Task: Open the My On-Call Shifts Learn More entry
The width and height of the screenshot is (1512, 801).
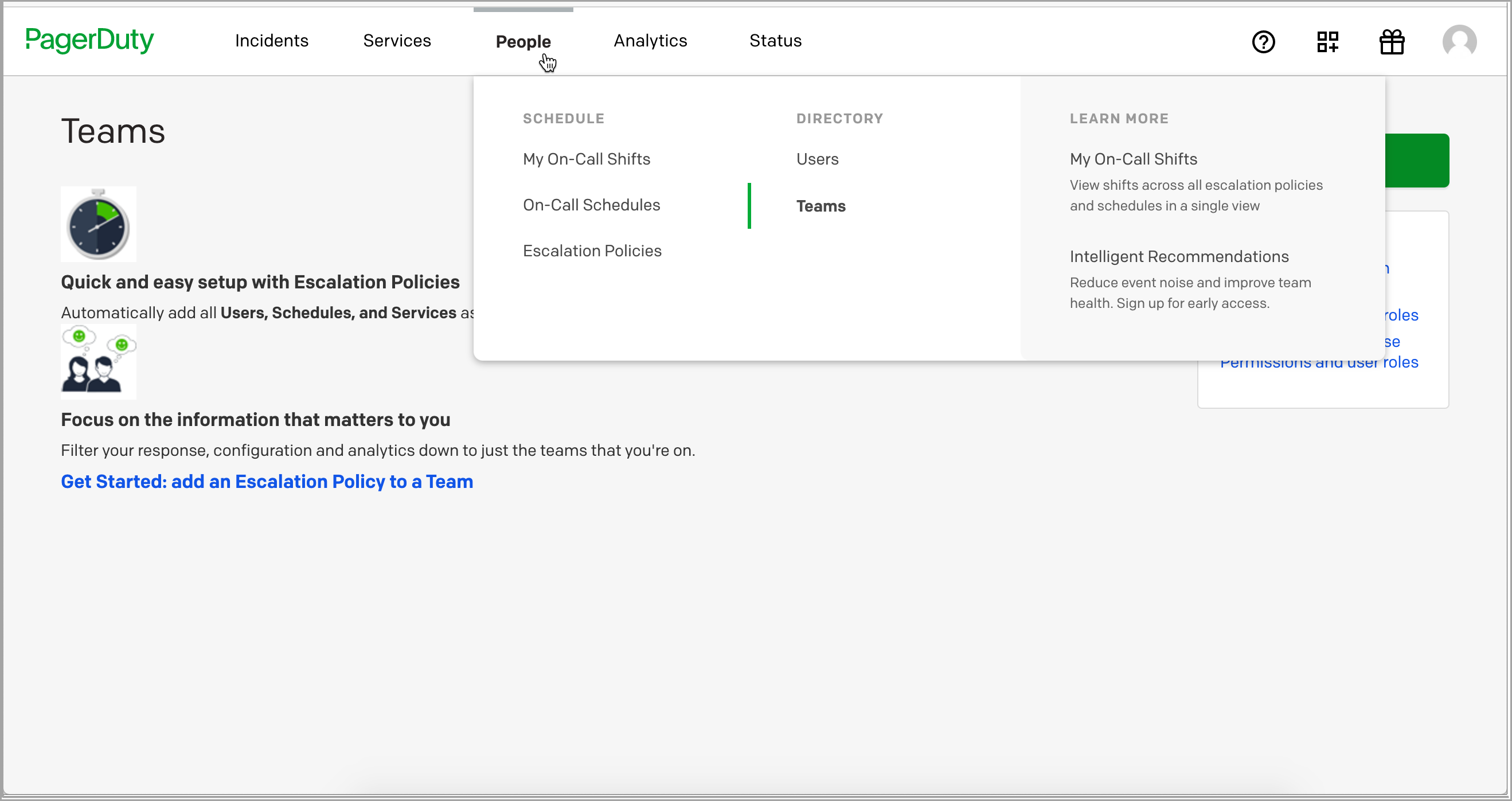Action: pos(1134,159)
